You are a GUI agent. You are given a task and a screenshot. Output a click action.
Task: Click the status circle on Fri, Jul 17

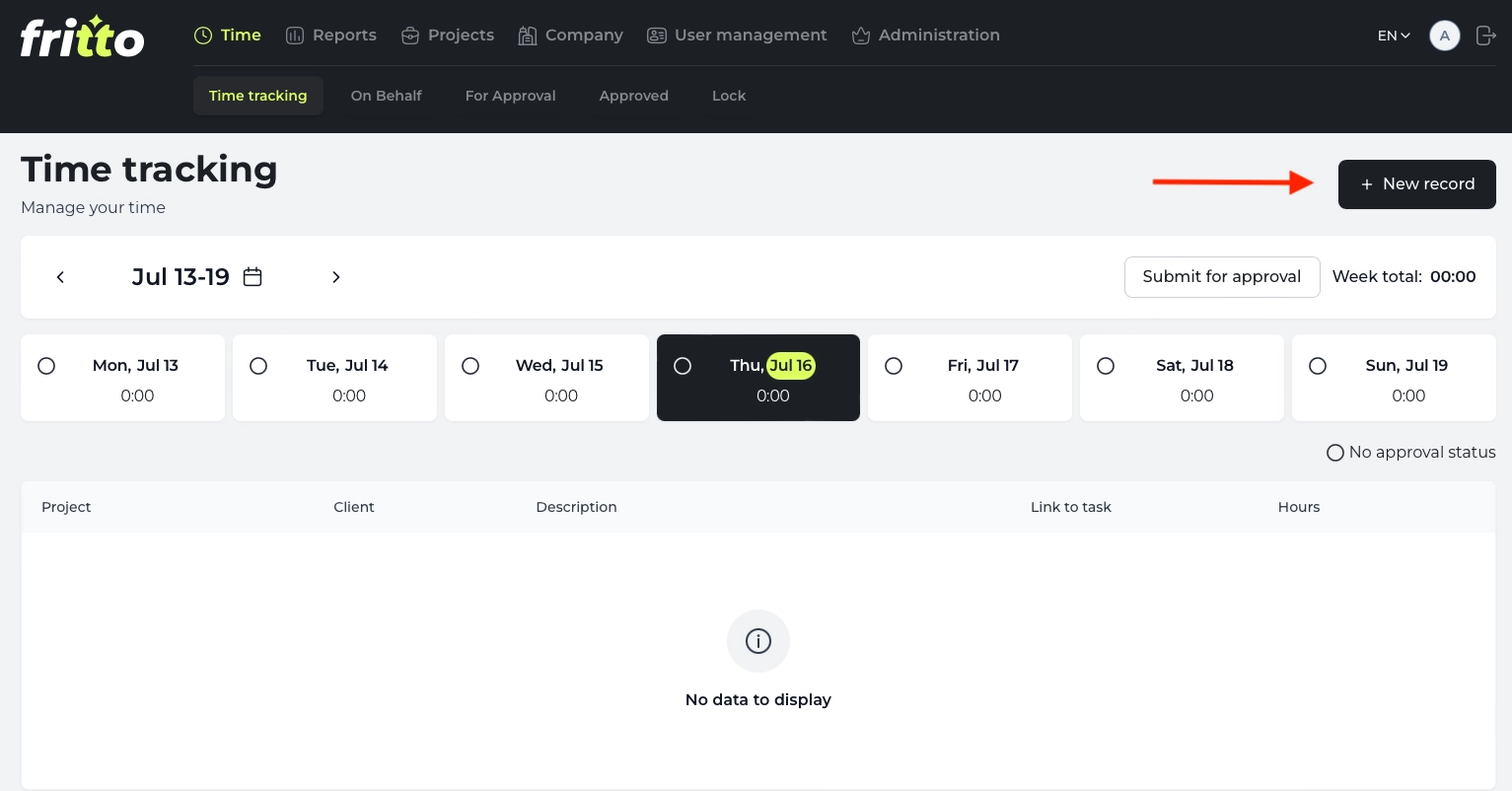(894, 366)
